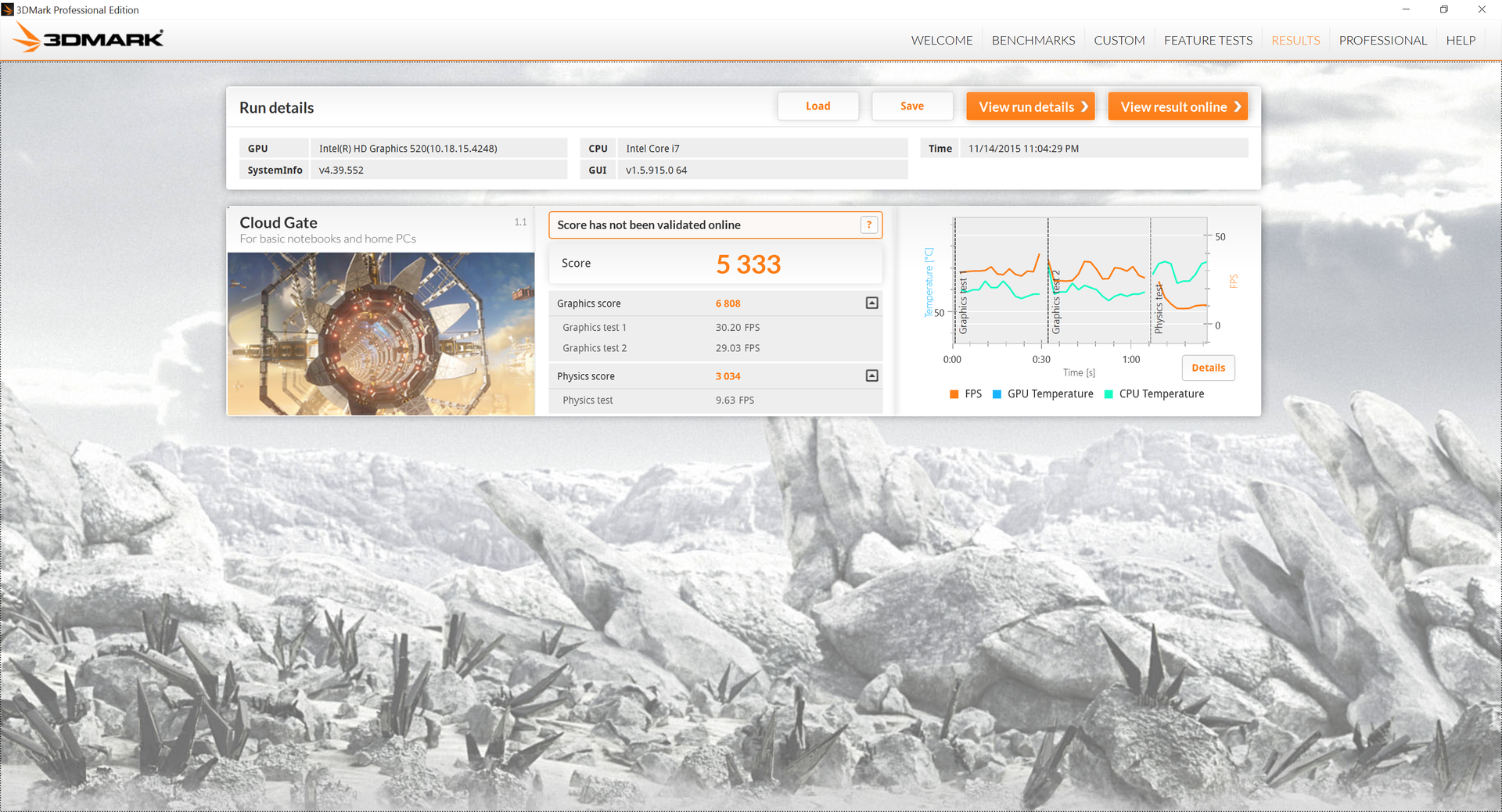Viewport: 1502px width, 812px height.
Task: Go to the CUSTOM tab
Action: click(1119, 41)
